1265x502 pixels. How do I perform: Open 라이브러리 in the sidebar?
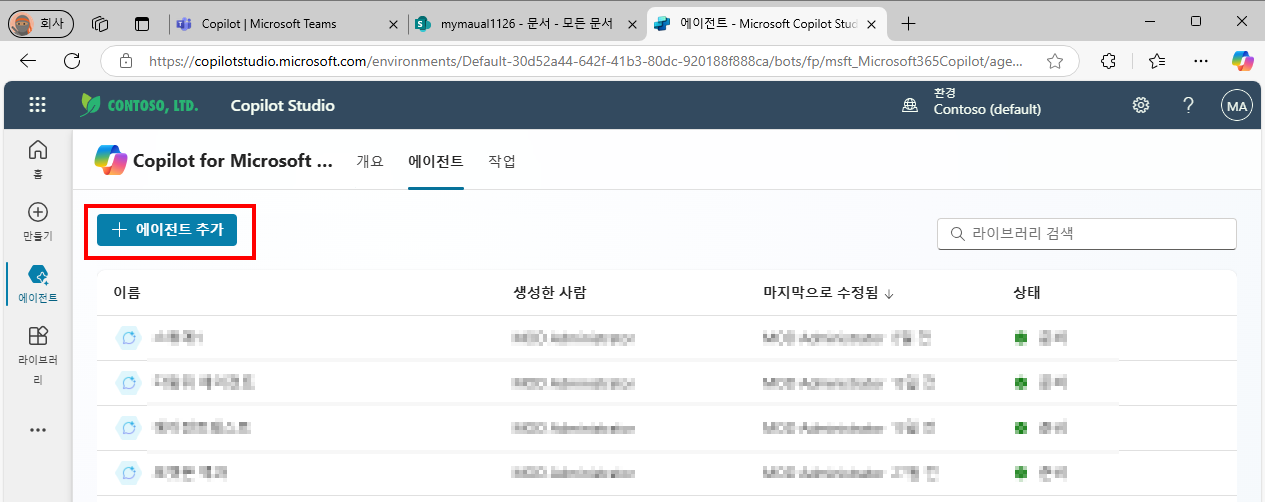pyautogui.click(x=38, y=356)
